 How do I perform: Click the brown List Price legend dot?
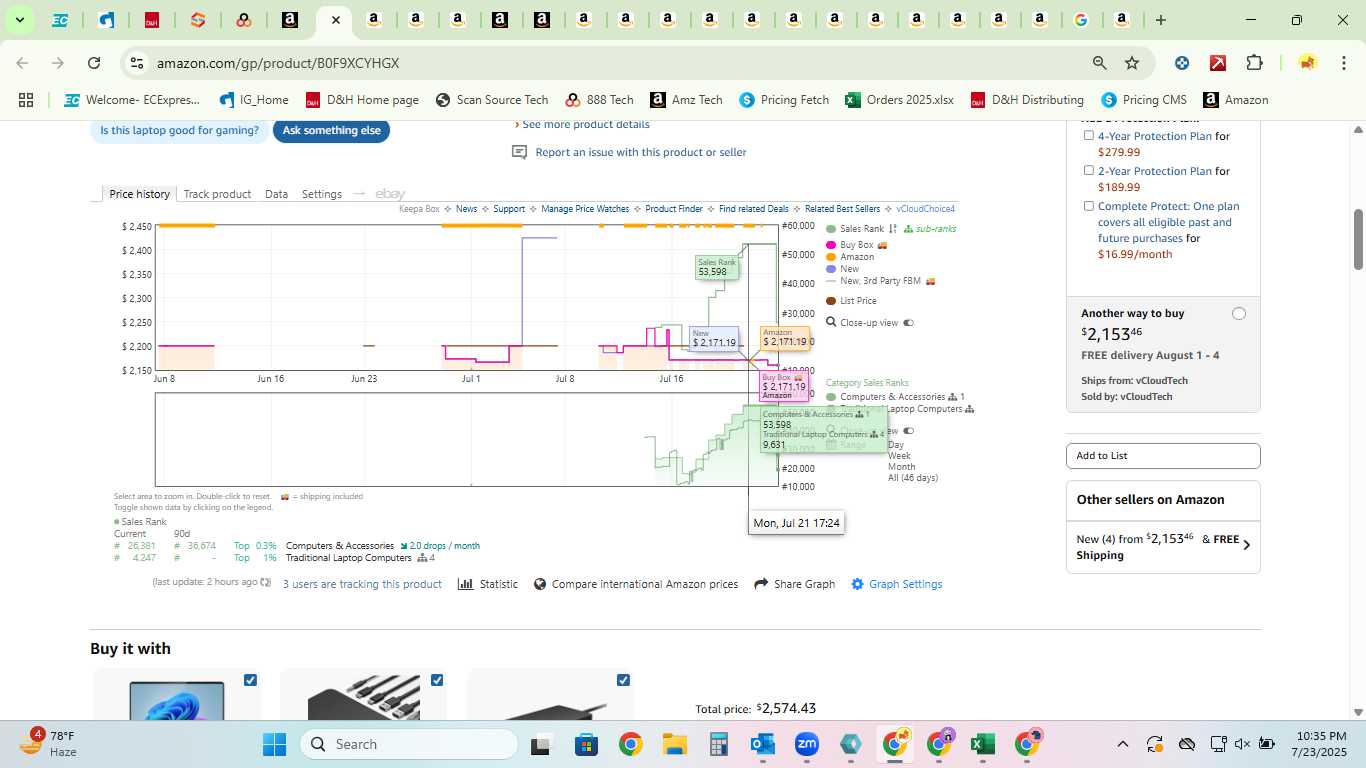[831, 301]
